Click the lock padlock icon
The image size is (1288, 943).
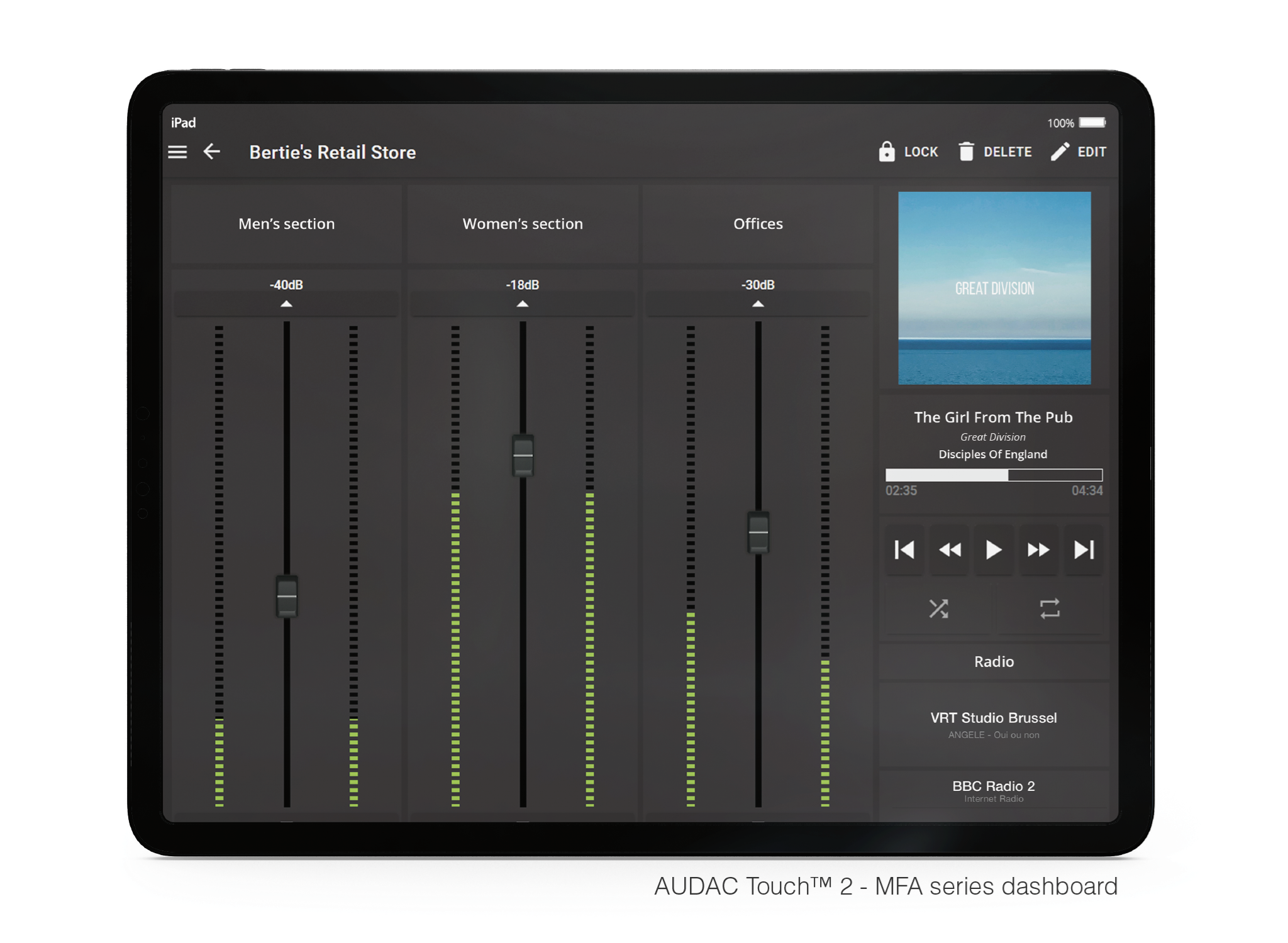coord(886,152)
